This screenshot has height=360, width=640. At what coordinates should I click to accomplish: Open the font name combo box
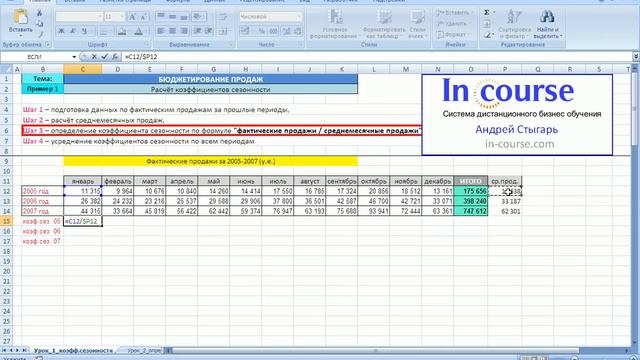coord(79,17)
